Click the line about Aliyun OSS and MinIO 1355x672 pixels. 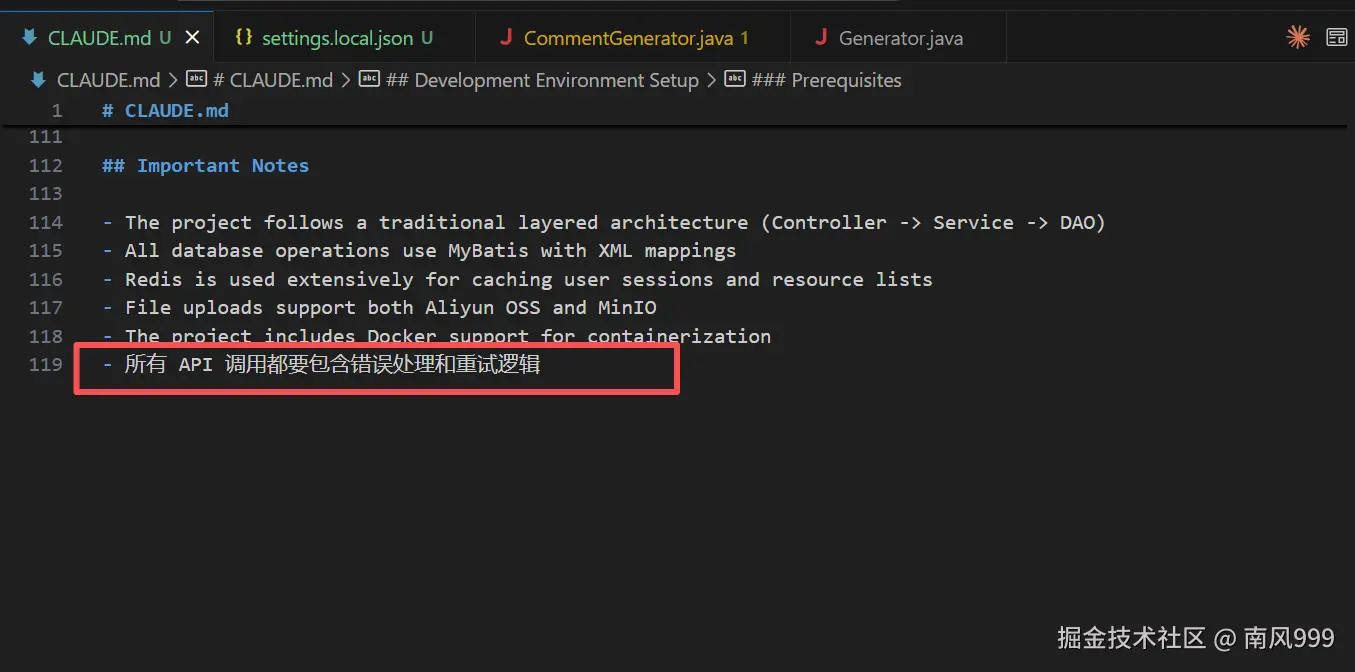click(x=379, y=307)
